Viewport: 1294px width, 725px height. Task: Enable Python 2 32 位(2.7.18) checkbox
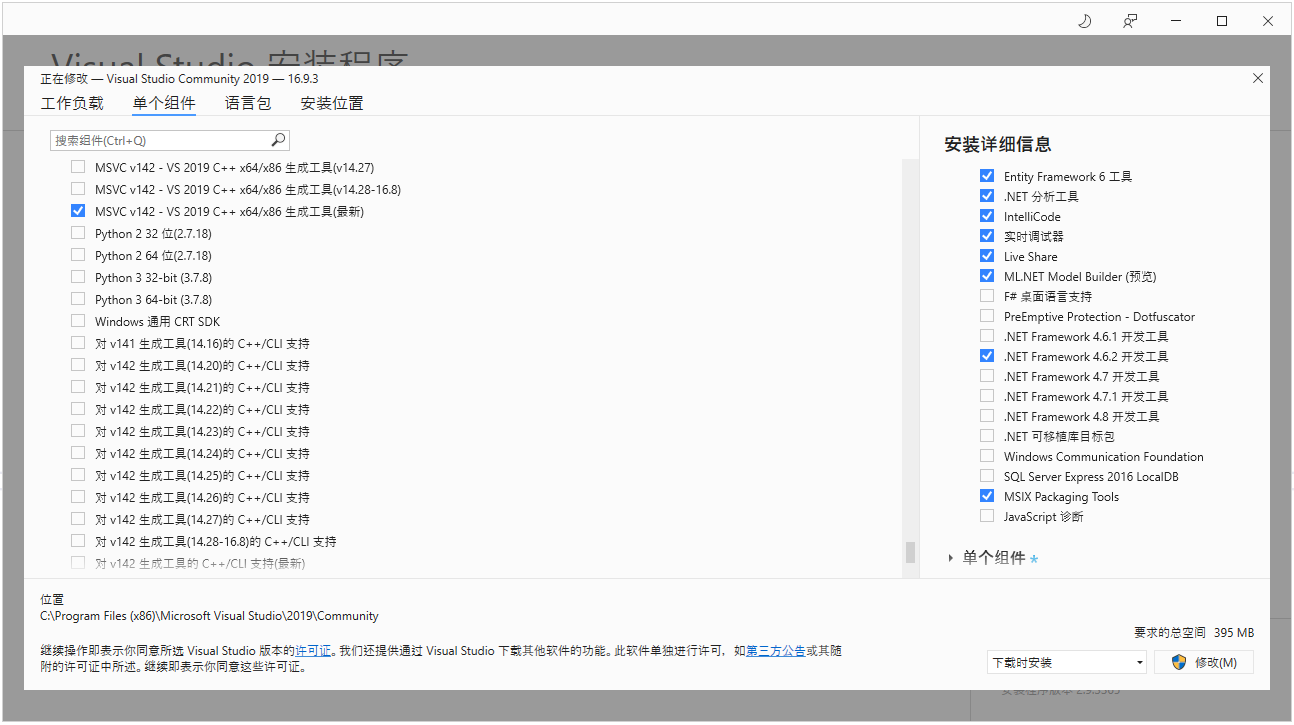click(x=78, y=233)
